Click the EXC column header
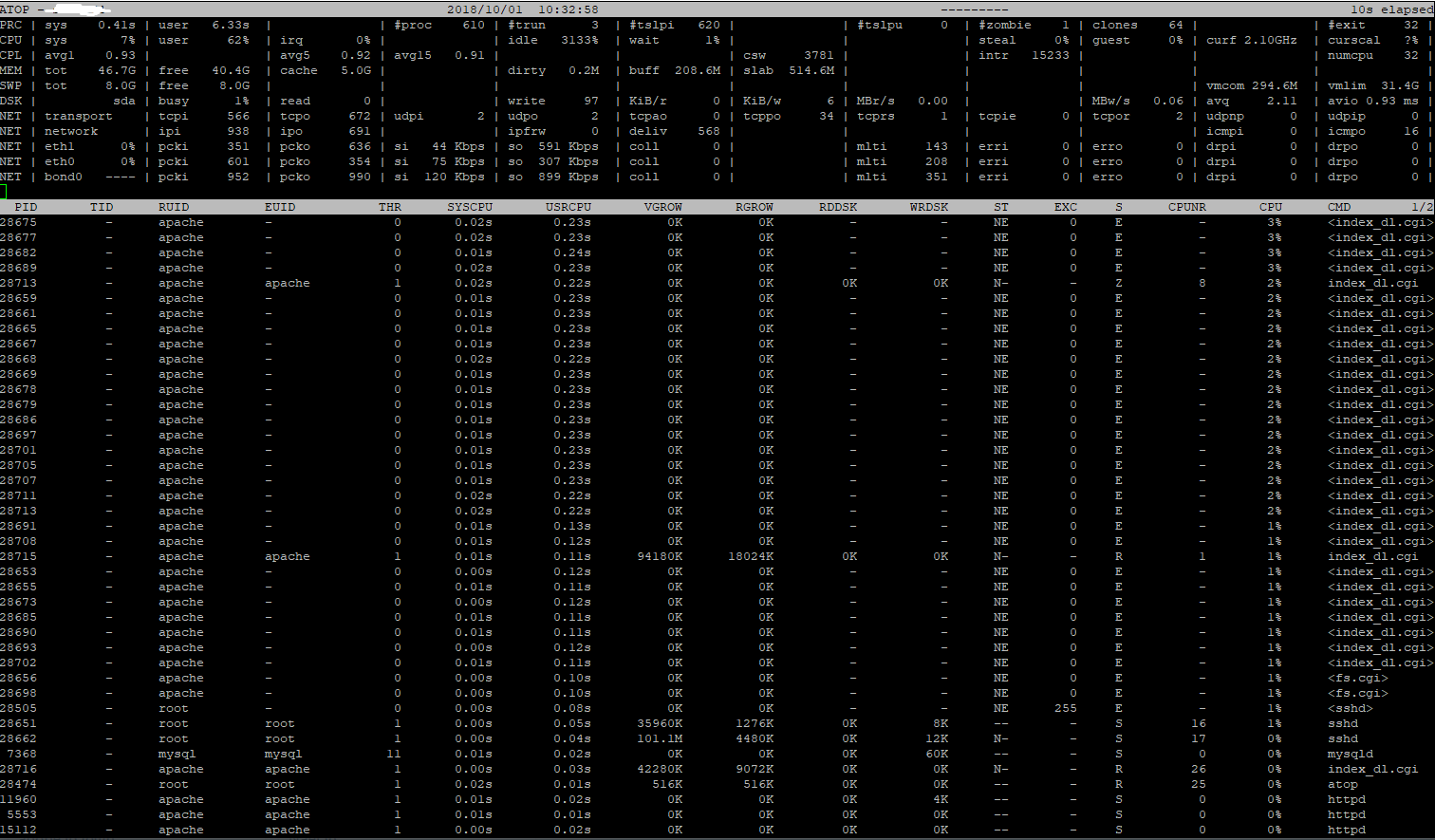The image size is (1435, 840). [x=1066, y=207]
